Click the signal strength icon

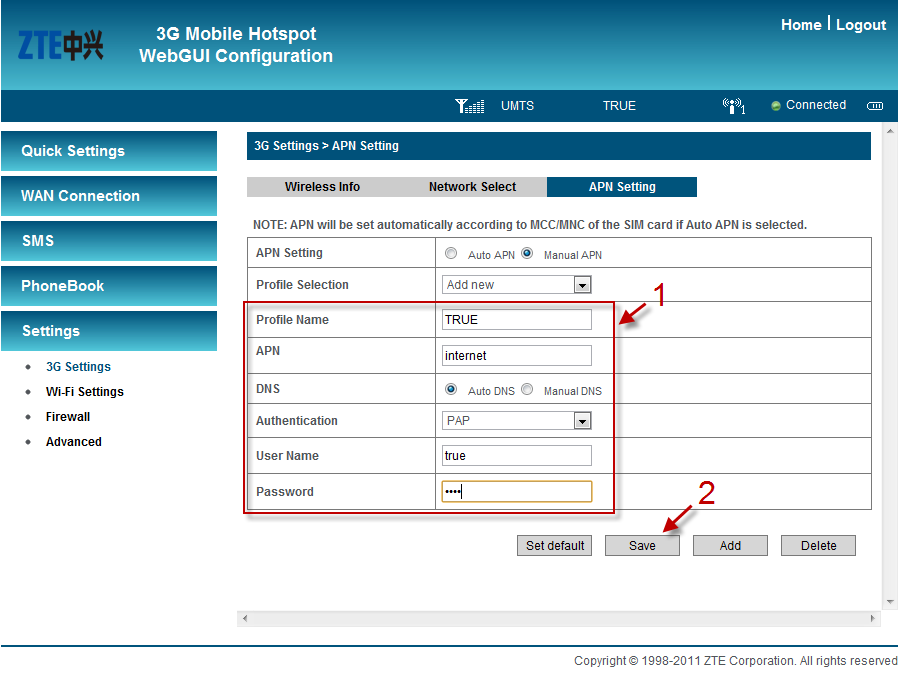[469, 106]
